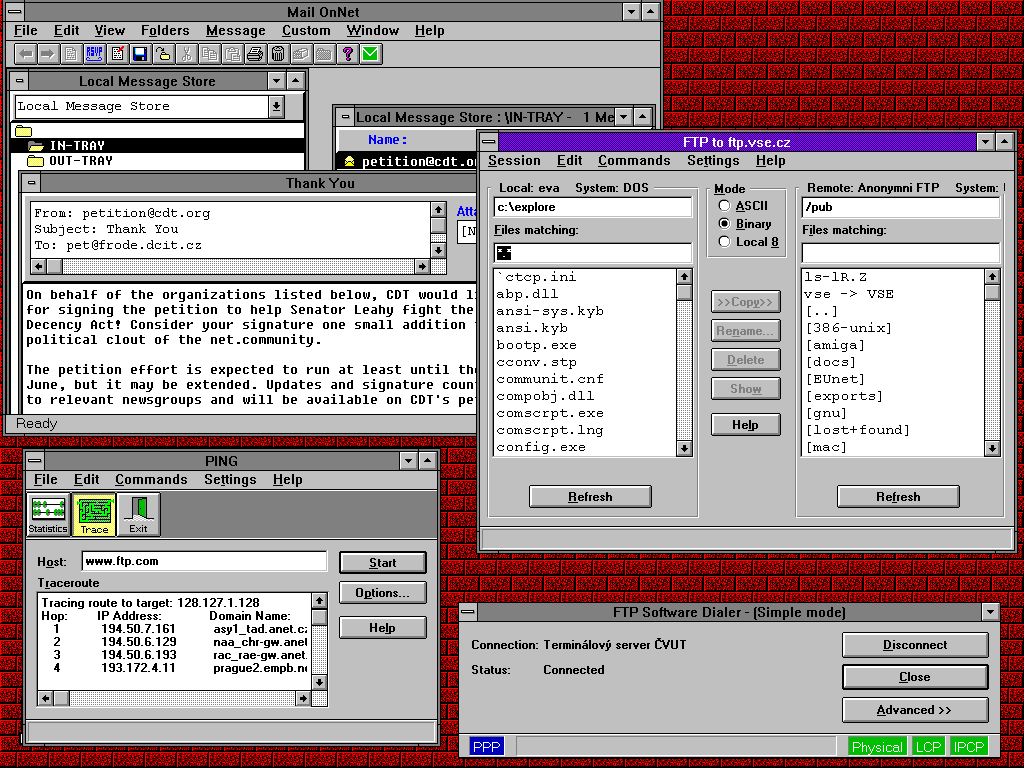
Task: Select Binary transfer mode
Action: click(725, 224)
